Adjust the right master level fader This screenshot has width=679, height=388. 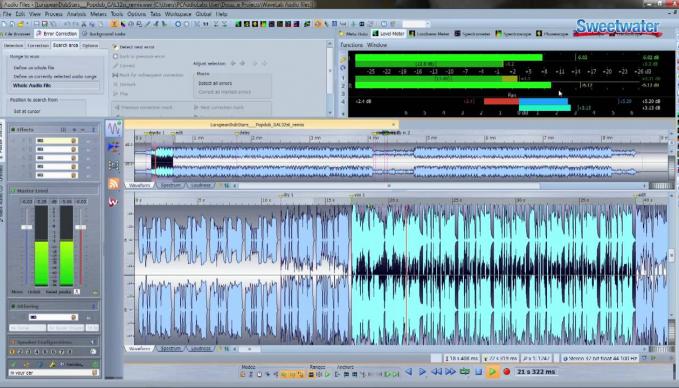click(x=81, y=227)
